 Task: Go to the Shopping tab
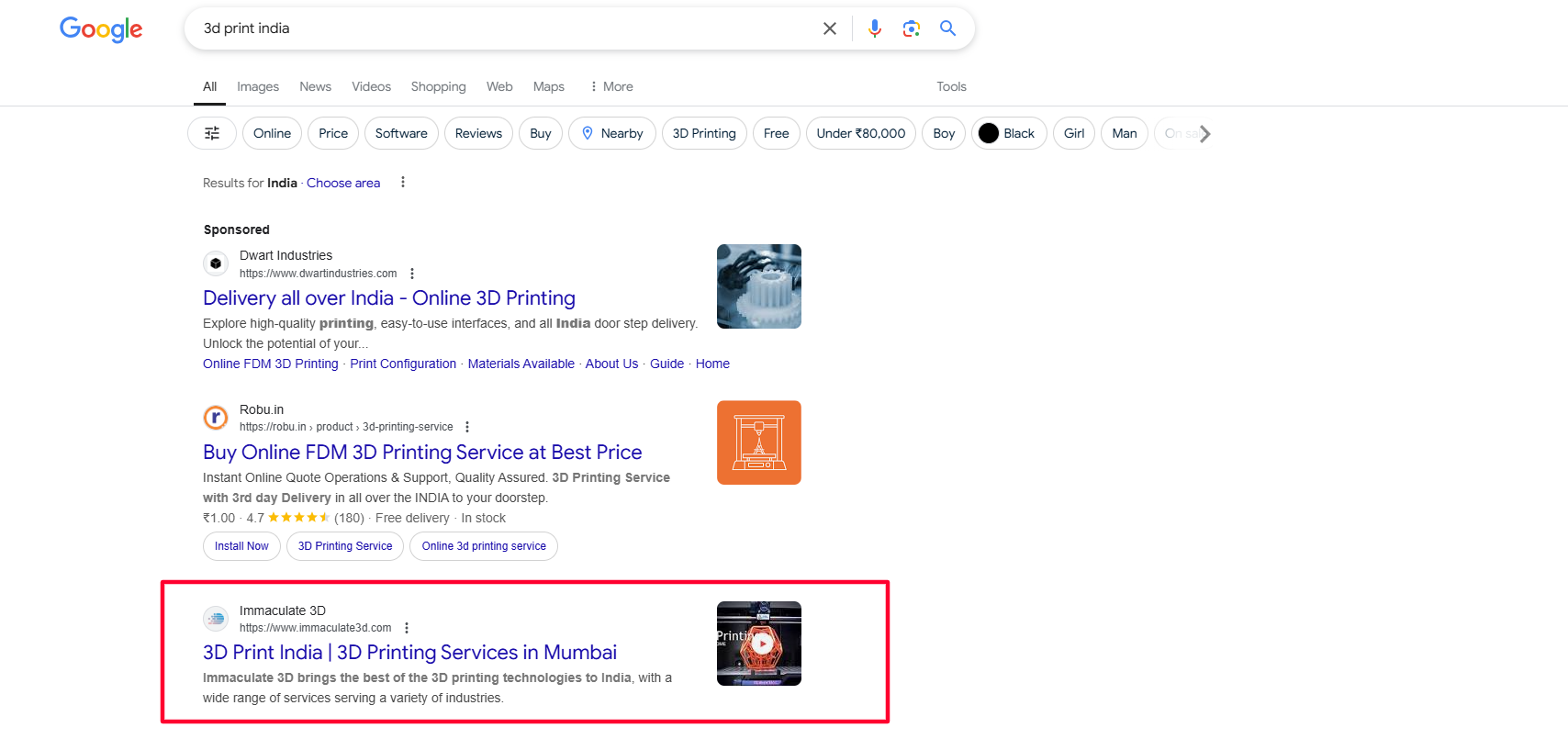pyautogui.click(x=438, y=86)
